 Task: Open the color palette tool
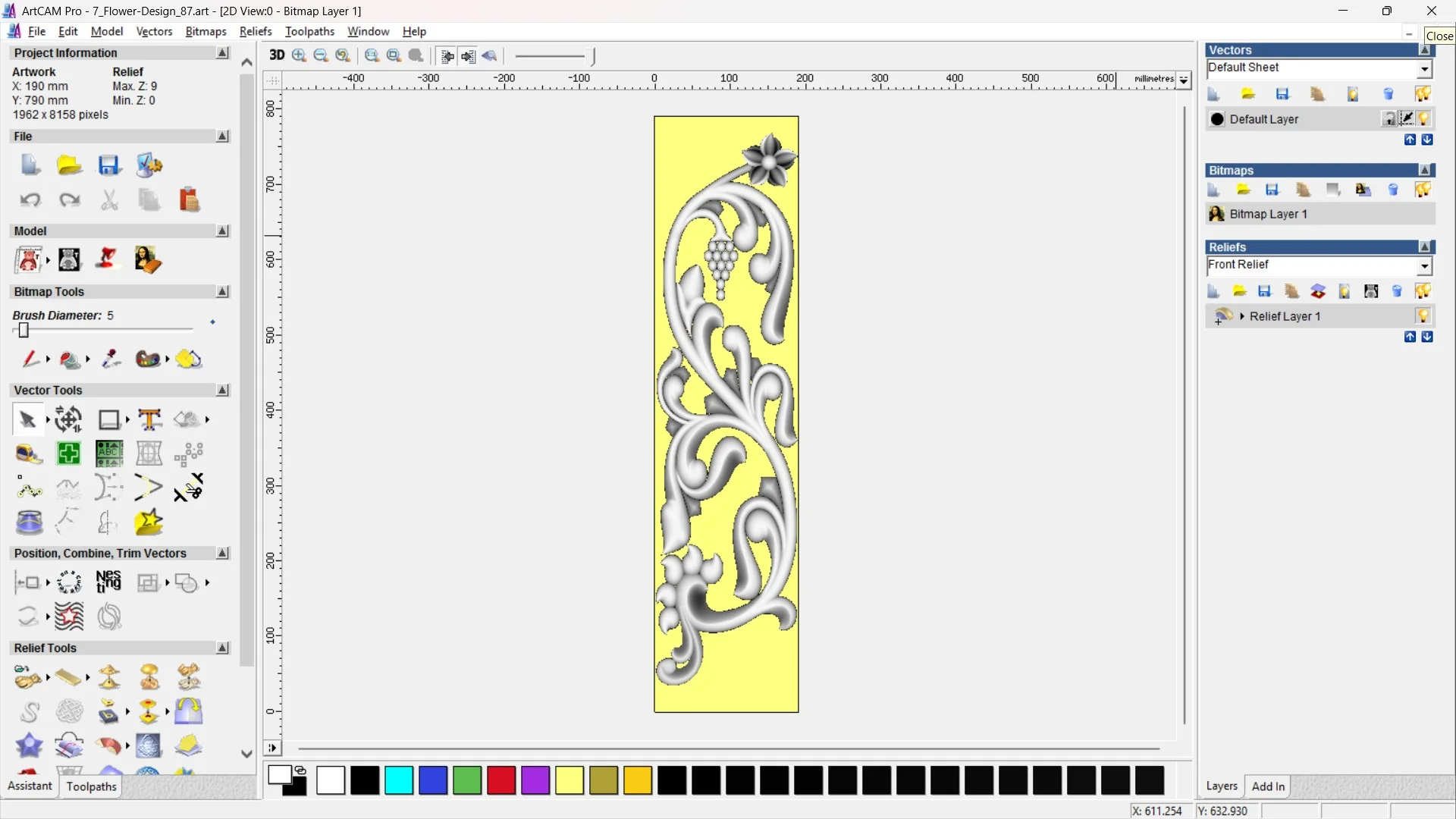[x=149, y=359]
